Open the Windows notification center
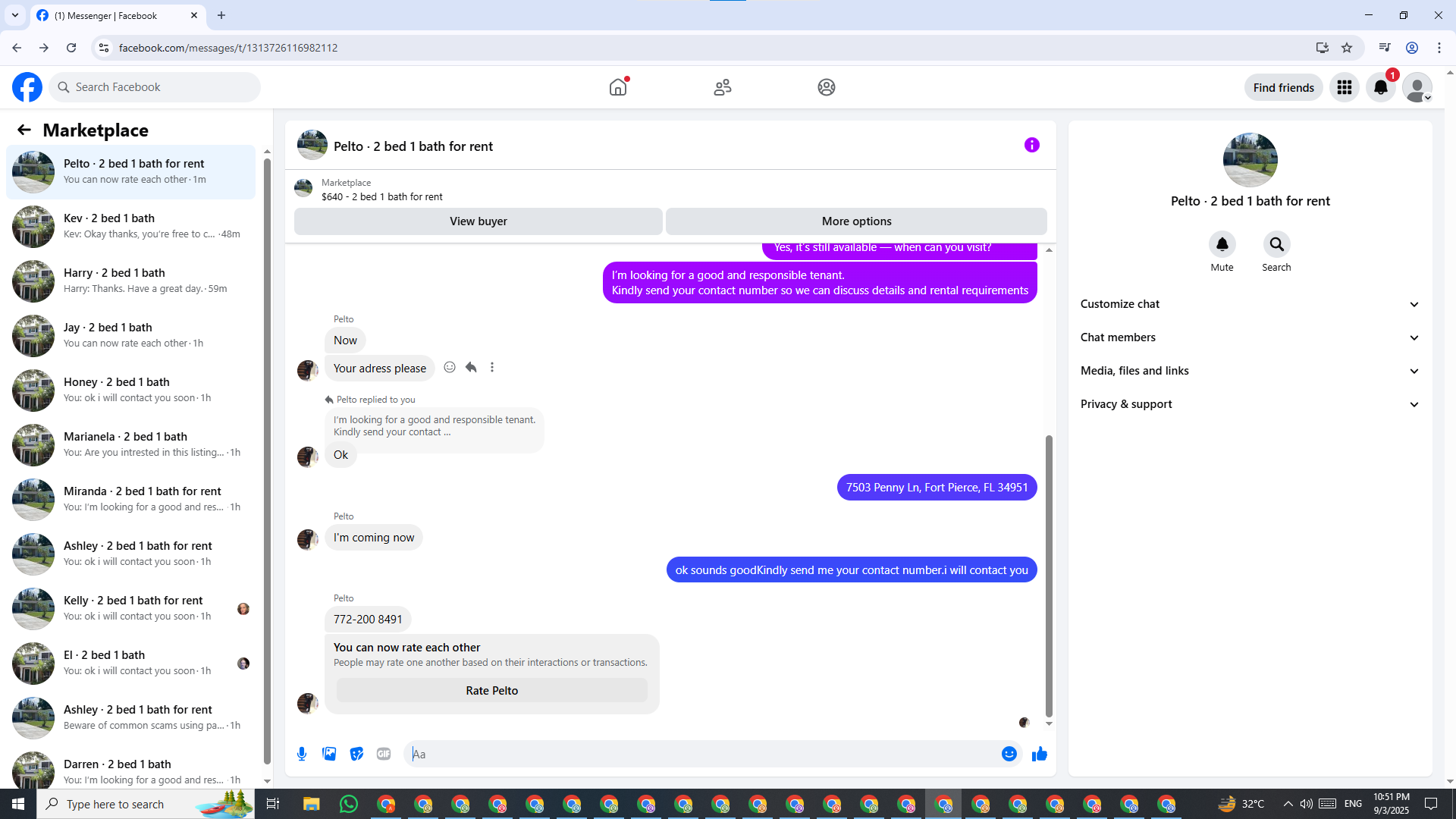 1431,804
